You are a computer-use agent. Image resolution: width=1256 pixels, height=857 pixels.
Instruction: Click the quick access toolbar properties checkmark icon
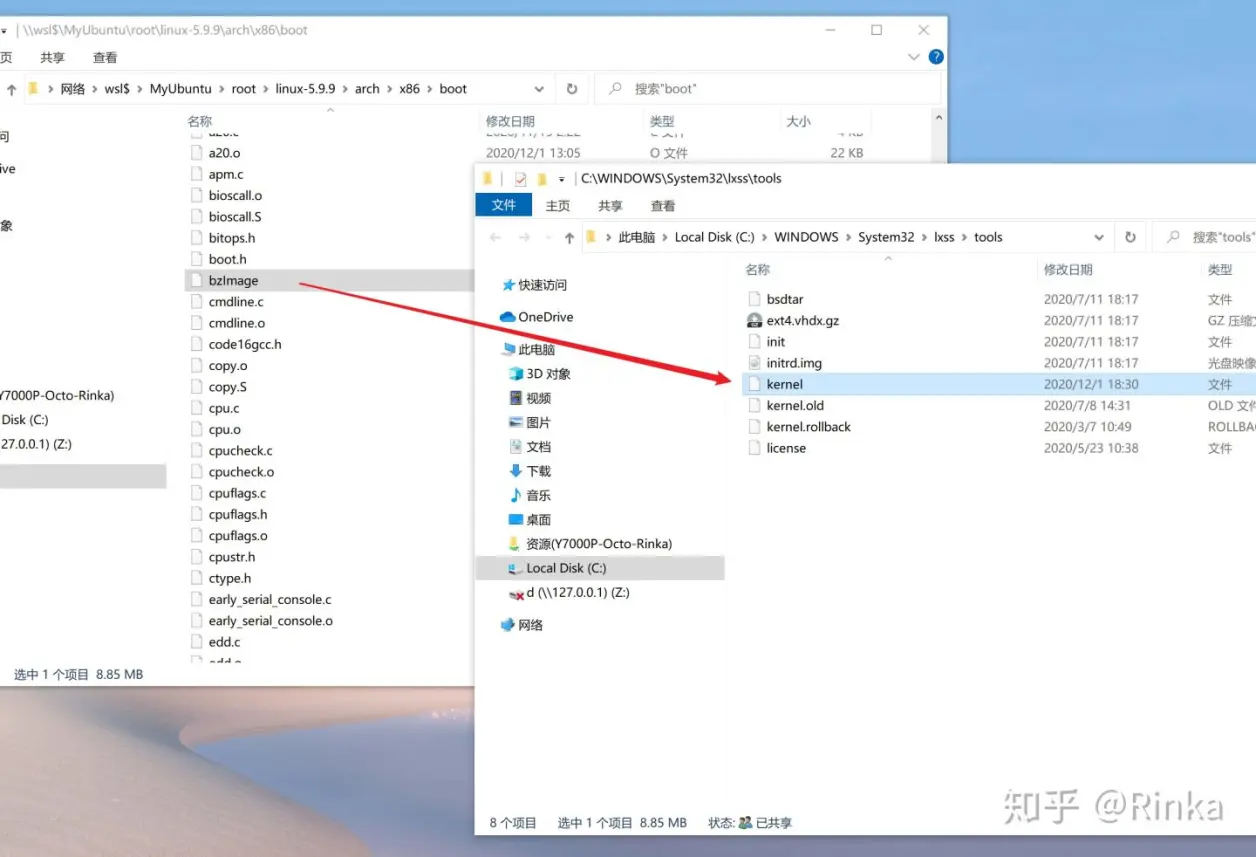pos(520,179)
